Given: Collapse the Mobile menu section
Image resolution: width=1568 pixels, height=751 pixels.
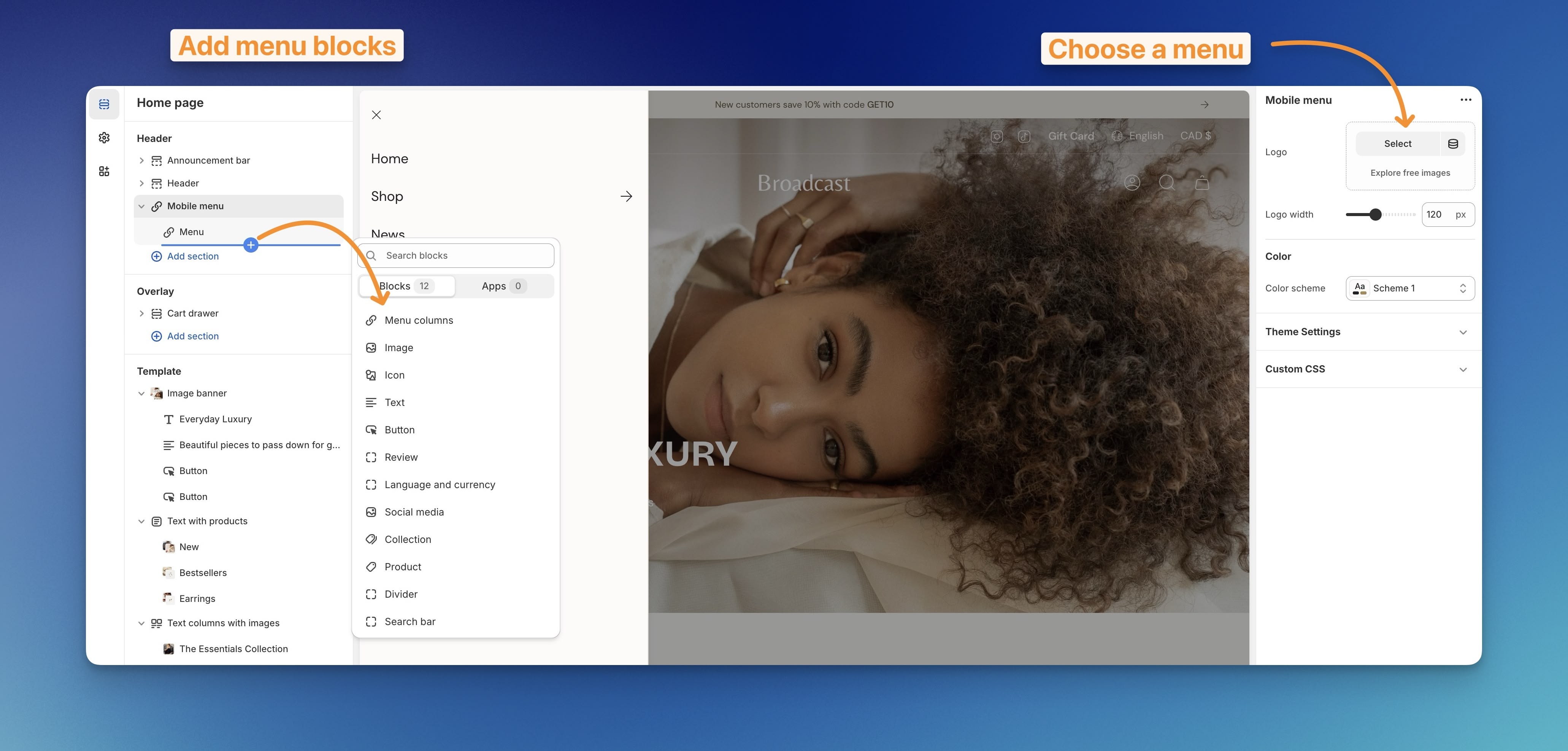Looking at the screenshot, I should pyautogui.click(x=141, y=206).
